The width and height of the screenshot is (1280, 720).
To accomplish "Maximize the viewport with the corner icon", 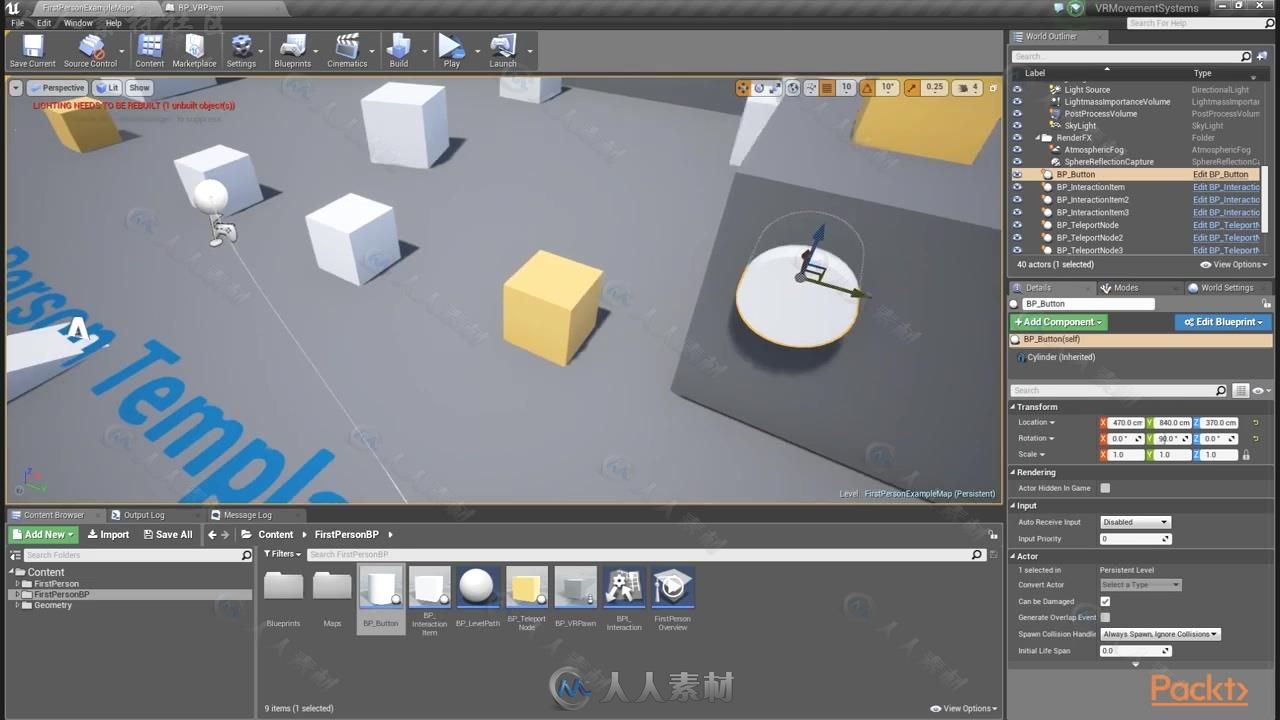I will [992, 88].
